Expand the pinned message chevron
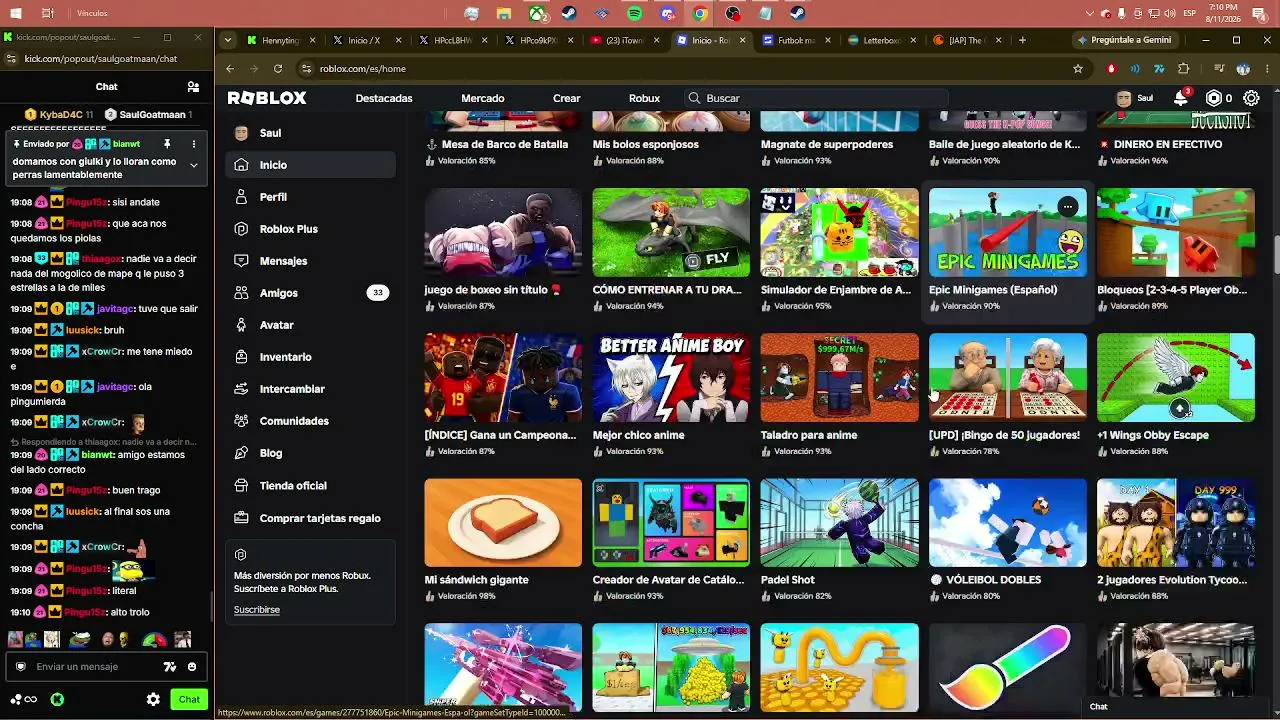Image resolution: width=1280 pixels, height=720 pixels. coord(194,165)
